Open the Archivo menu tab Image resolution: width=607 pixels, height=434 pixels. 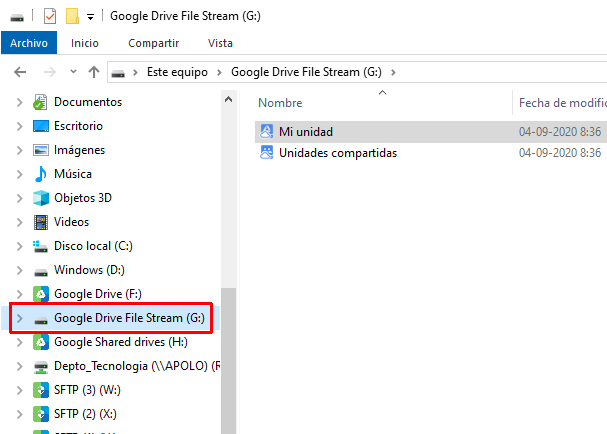(x=29, y=43)
